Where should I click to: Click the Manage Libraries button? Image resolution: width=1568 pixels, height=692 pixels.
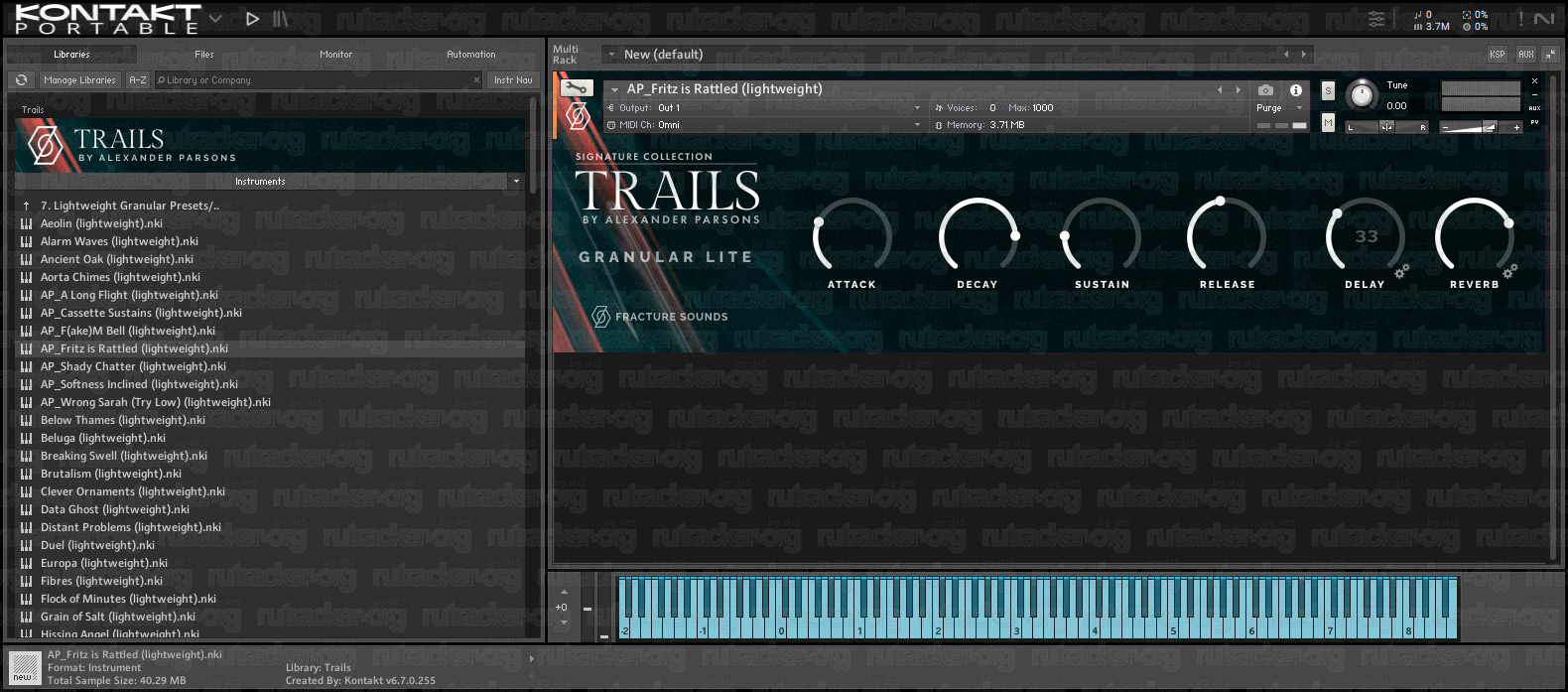(x=79, y=80)
